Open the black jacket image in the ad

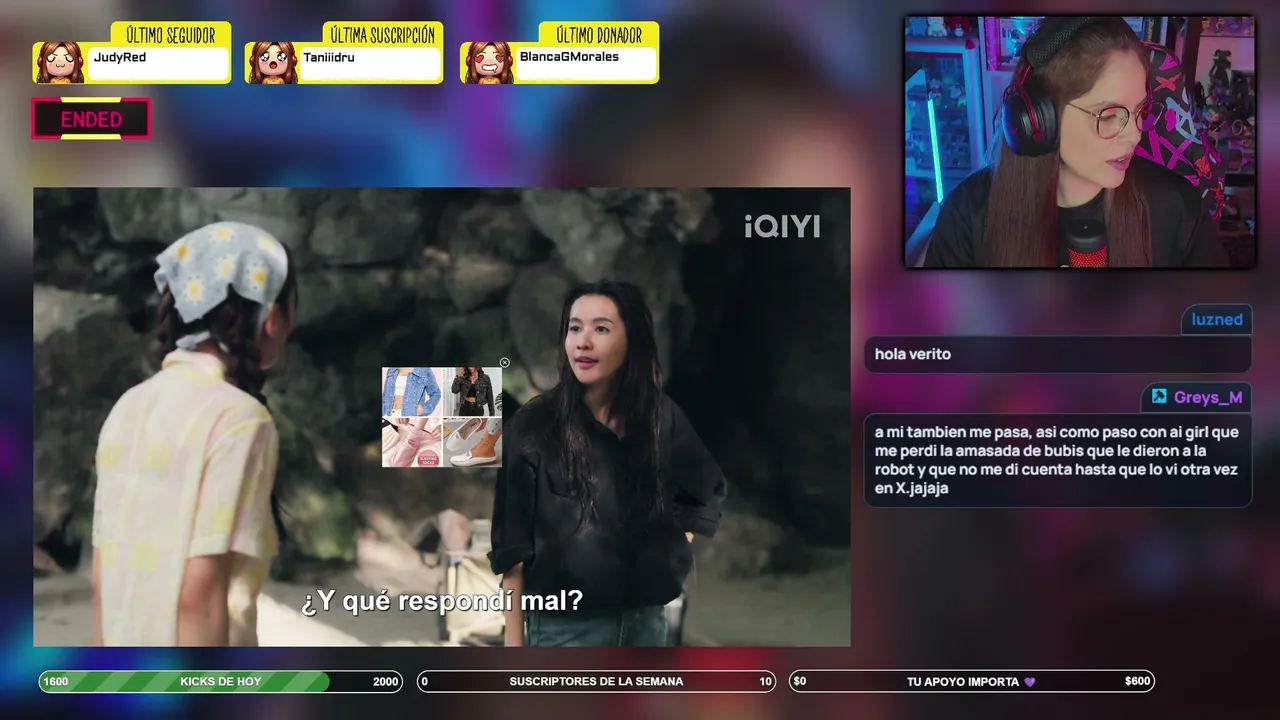(x=472, y=392)
